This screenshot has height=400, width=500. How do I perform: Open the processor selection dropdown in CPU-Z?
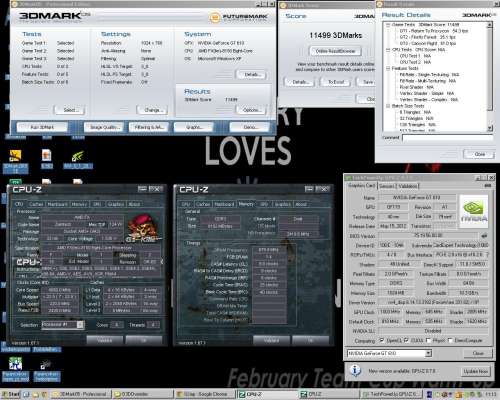pyautogui.click(x=80, y=325)
